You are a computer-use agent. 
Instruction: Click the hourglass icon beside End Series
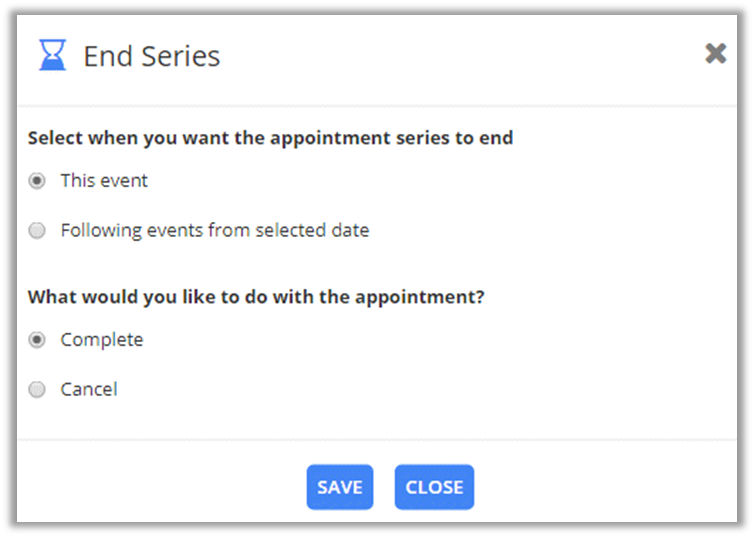(52, 55)
